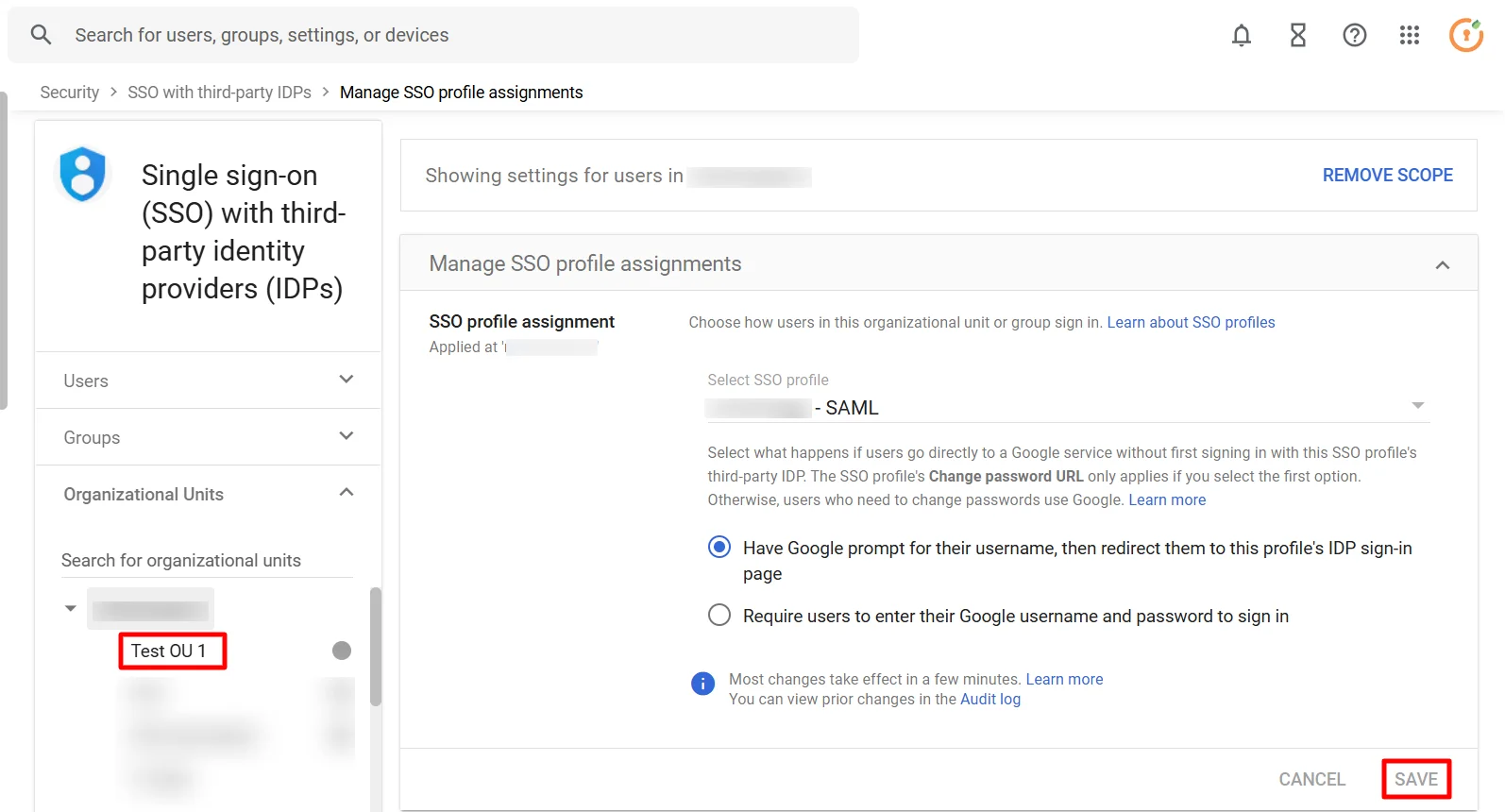Open the tasks hourglass icon
This screenshot has height=812, width=1505.
[1298, 35]
